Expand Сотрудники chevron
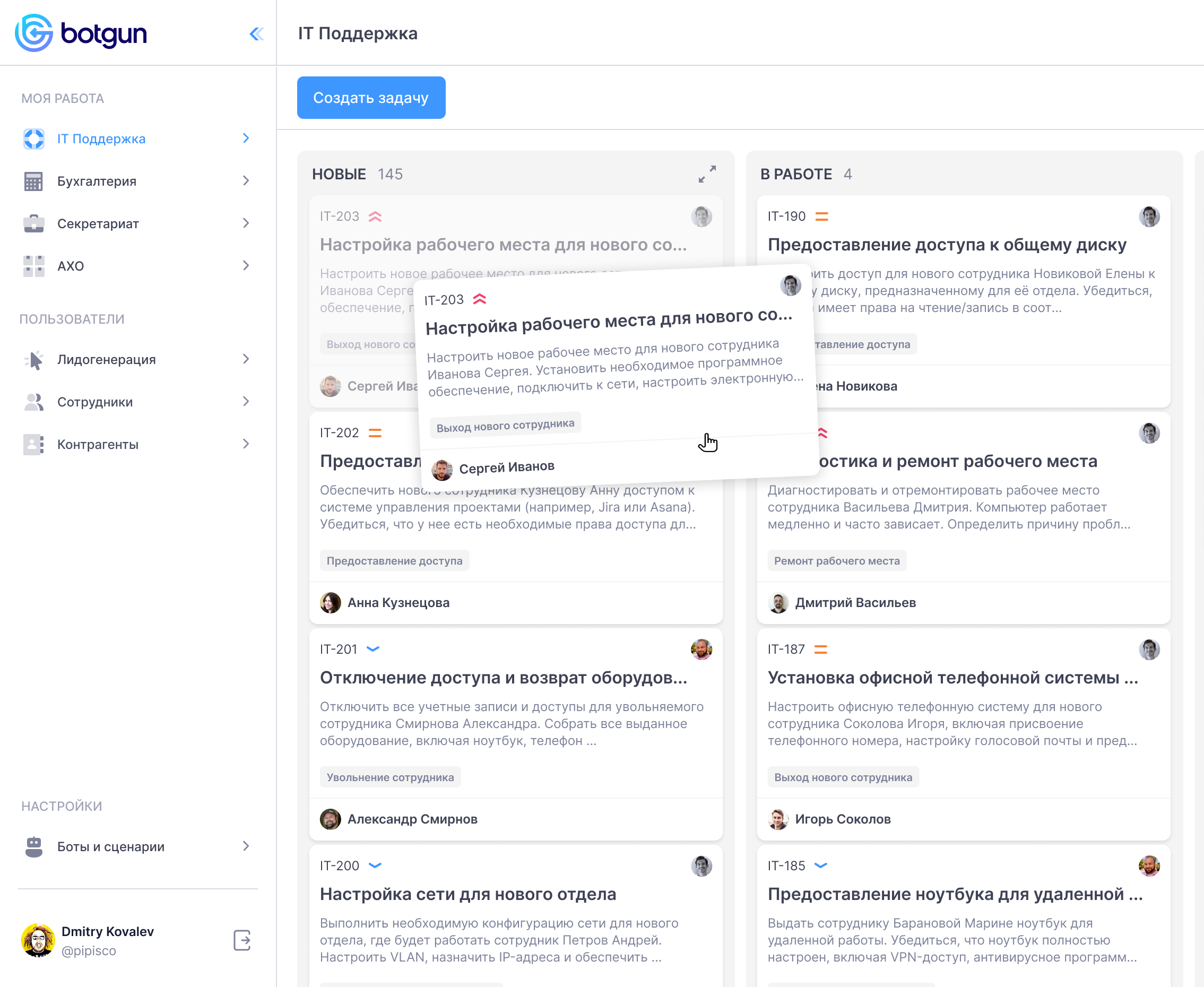The width and height of the screenshot is (1204, 987). [246, 402]
